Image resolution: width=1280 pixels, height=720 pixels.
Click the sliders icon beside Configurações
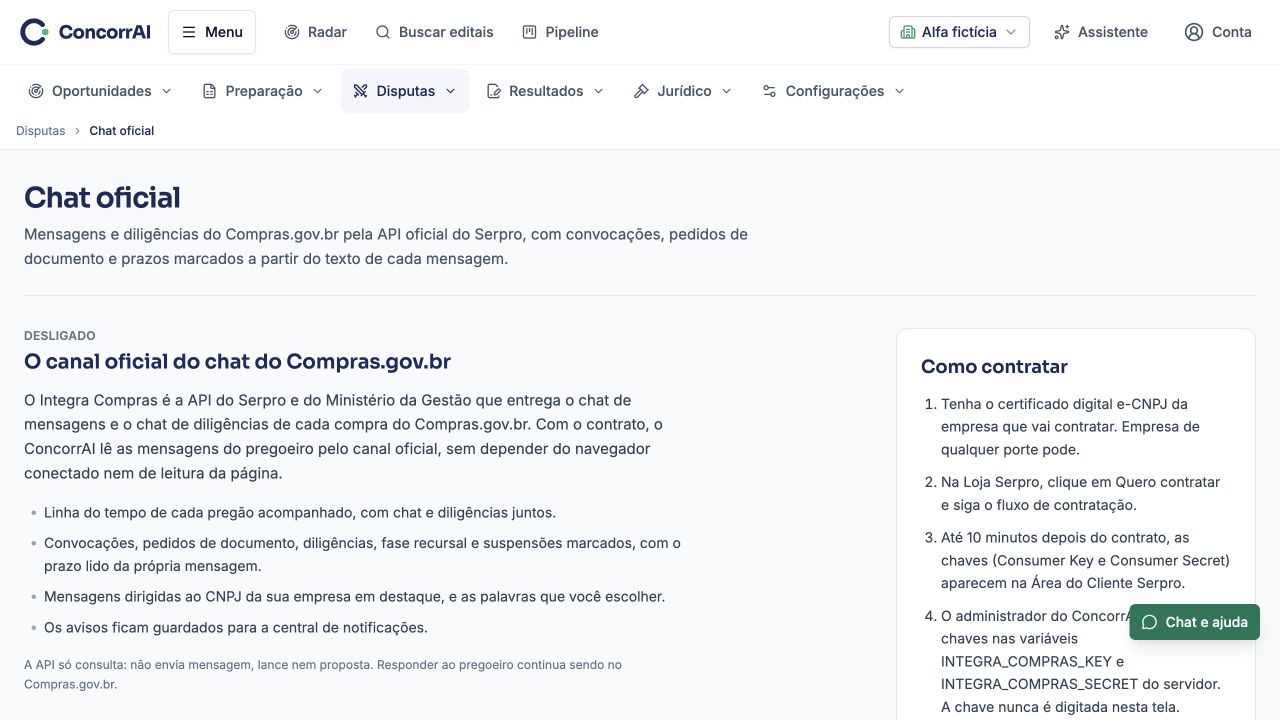click(x=770, y=91)
